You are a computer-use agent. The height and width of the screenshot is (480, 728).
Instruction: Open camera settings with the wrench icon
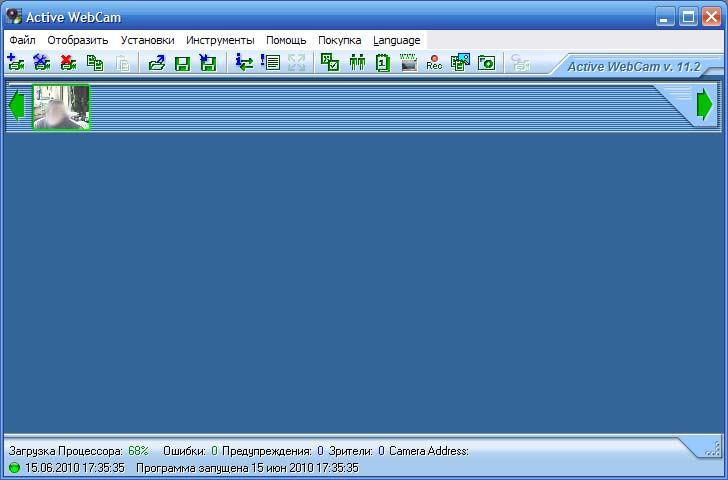[x=42, y=62]
